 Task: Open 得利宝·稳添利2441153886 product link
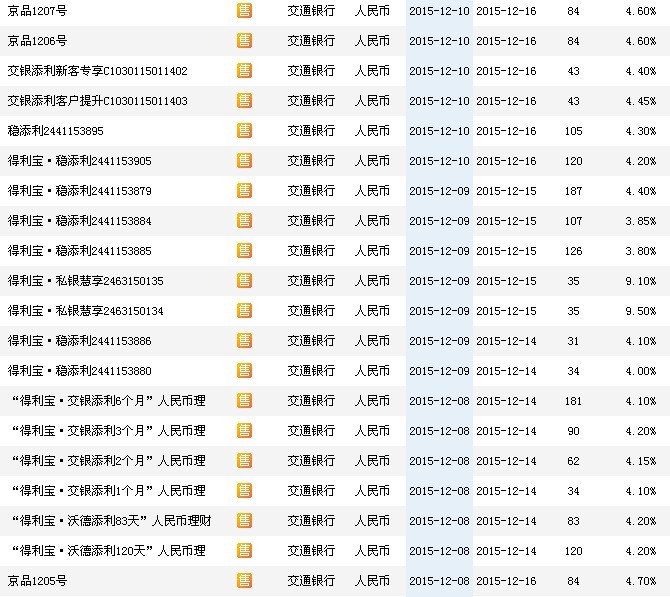click(79, 341)
